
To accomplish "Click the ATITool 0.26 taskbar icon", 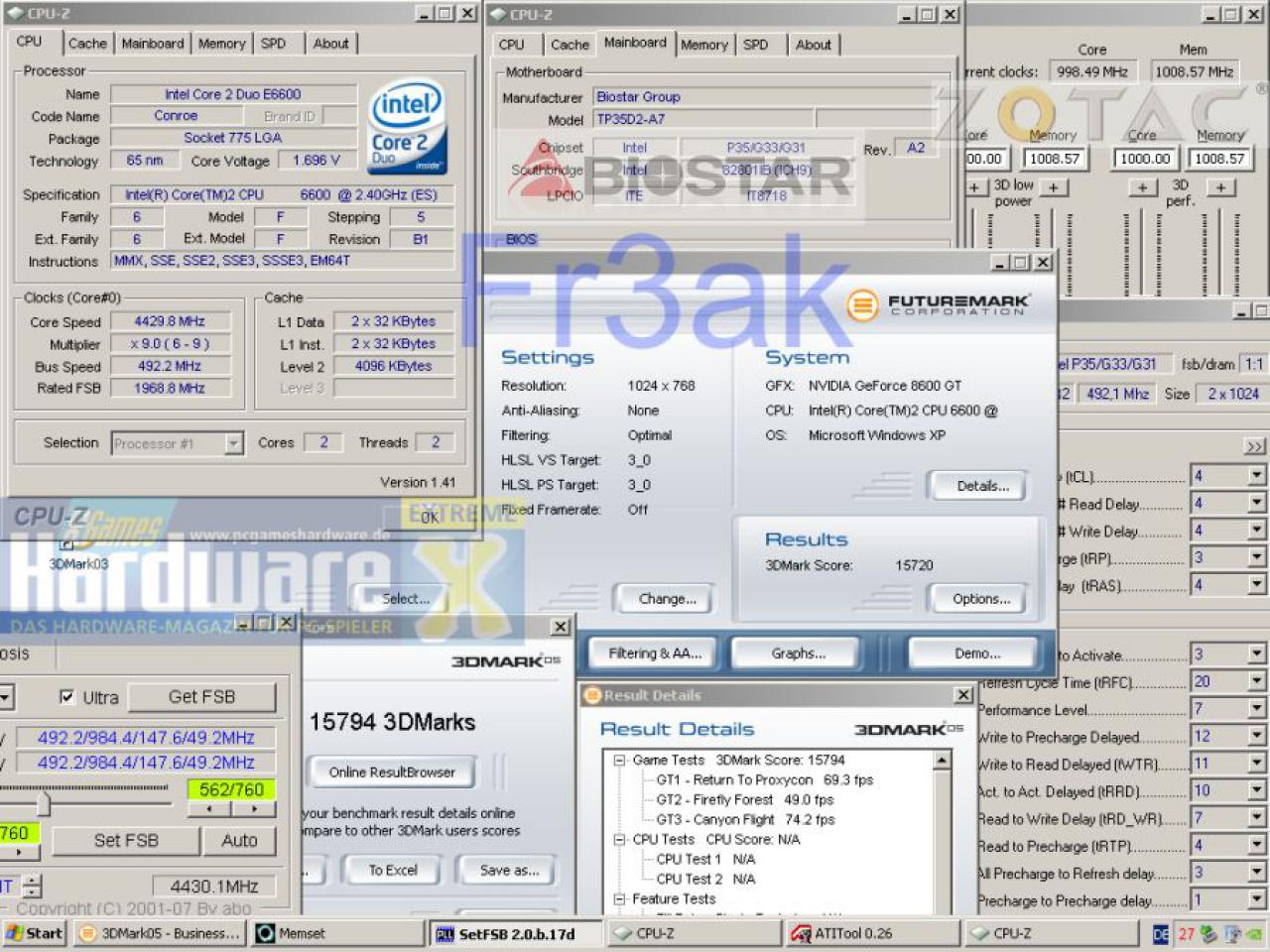I will (x=802, y=933).
